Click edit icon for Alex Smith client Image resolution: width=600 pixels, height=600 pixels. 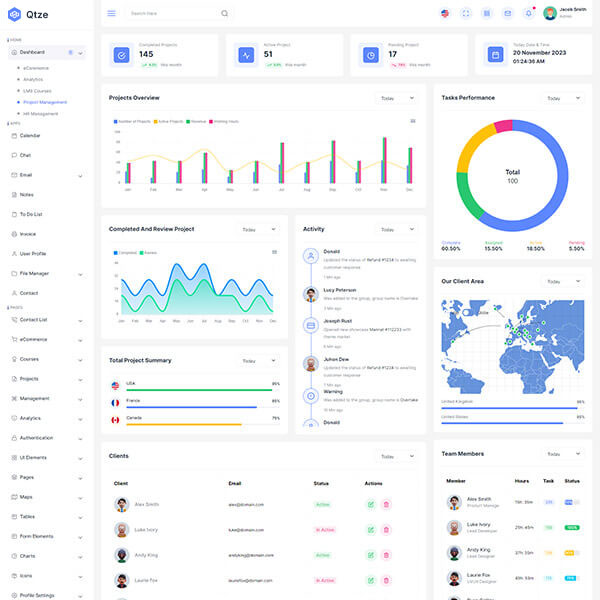tap(370, 504)
